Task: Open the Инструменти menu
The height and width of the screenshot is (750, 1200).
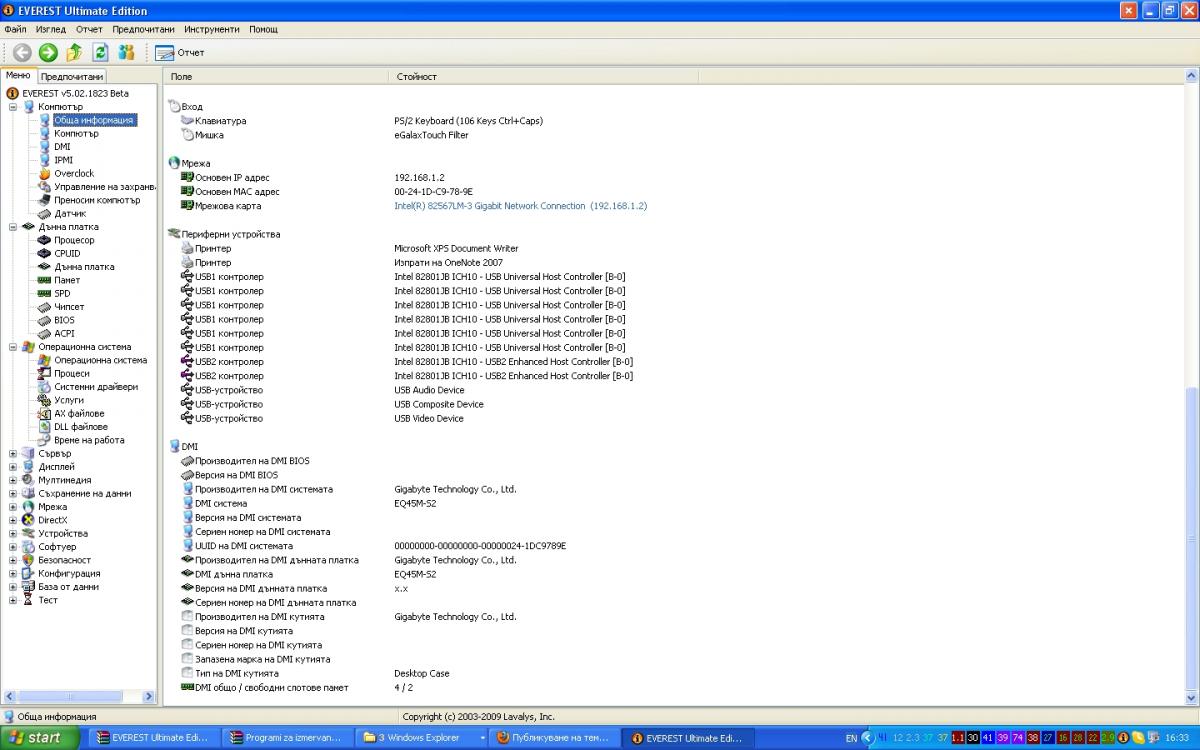Action: point(211,30)
